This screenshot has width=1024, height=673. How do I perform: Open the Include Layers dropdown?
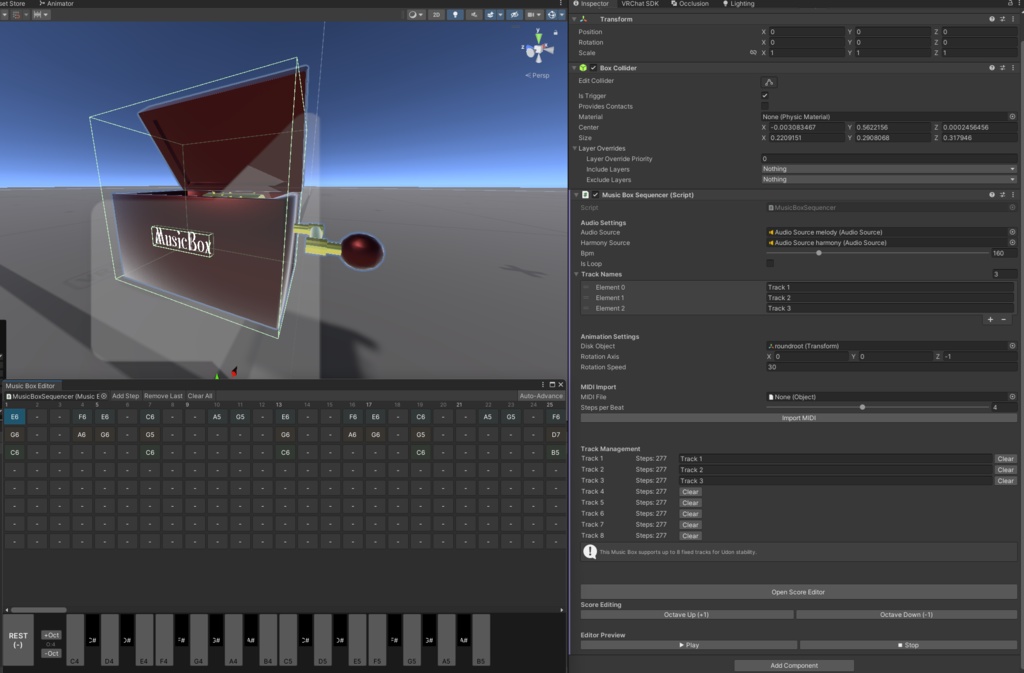click(x=888, y=169)
